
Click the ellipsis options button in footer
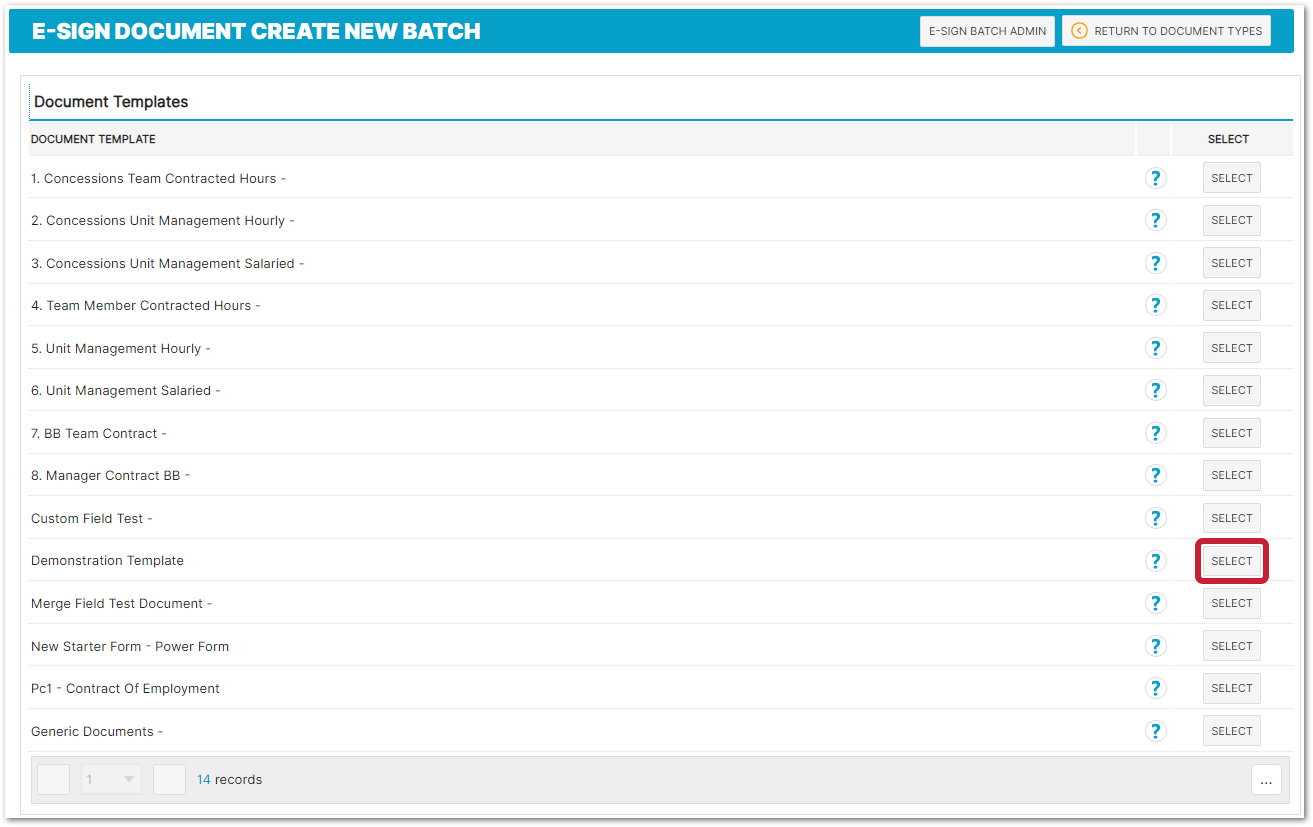coord(1265,780)
